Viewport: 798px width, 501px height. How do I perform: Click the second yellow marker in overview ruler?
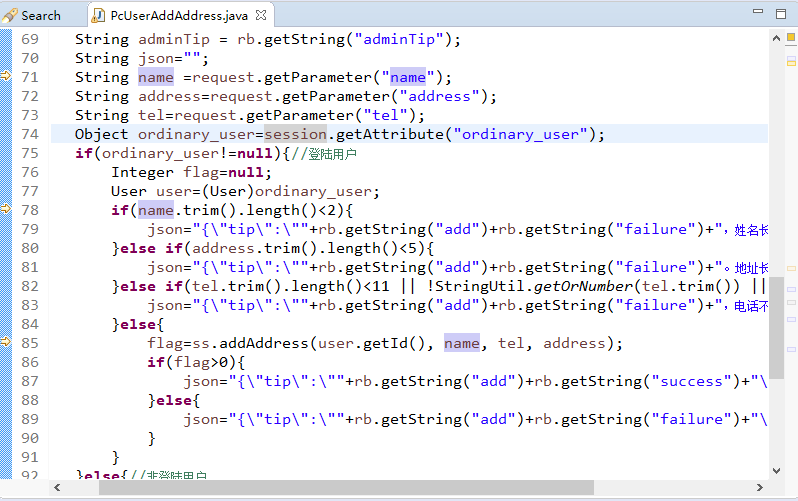point(791,62)
